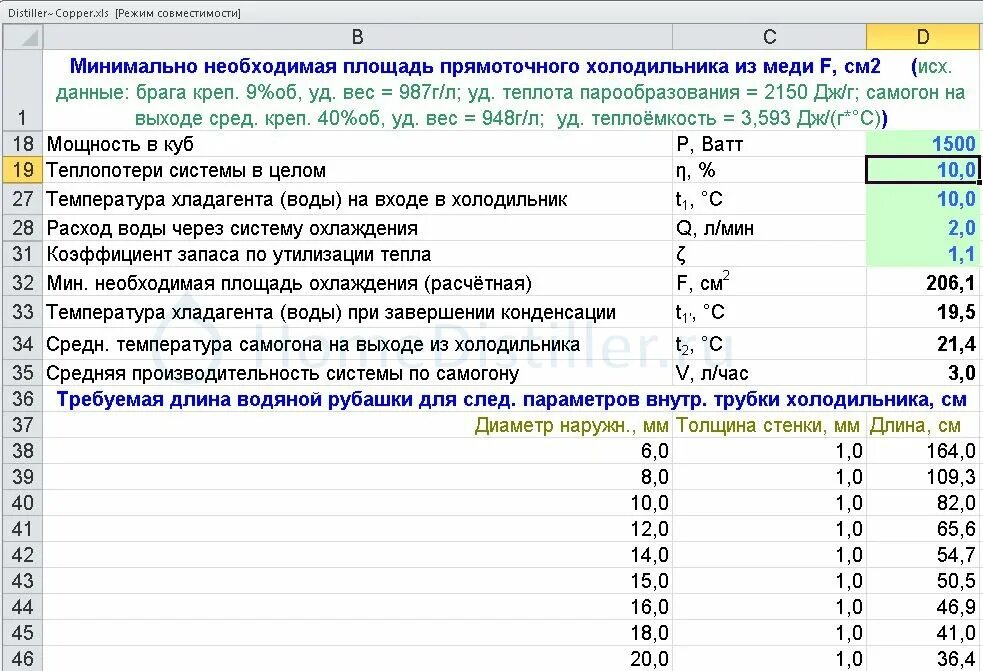The height and width of the screenshot is (671, 983).
Task: Click cell 'Мощность в куб'
Action: 357,144
